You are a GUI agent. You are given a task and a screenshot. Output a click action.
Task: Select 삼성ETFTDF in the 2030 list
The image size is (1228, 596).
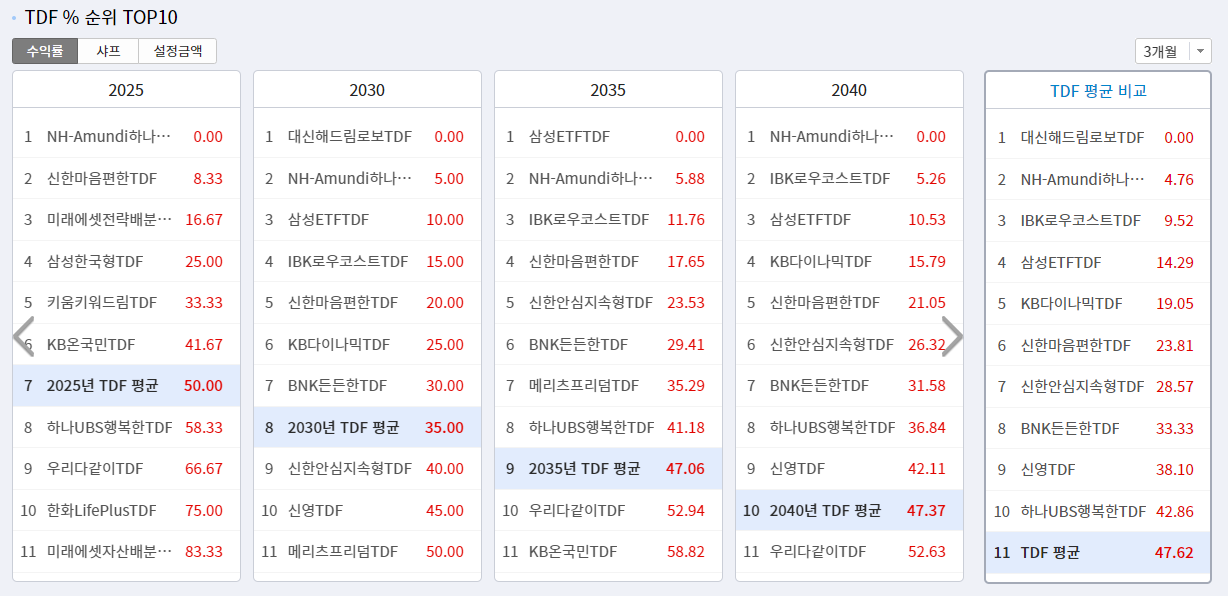click(367, 220)
